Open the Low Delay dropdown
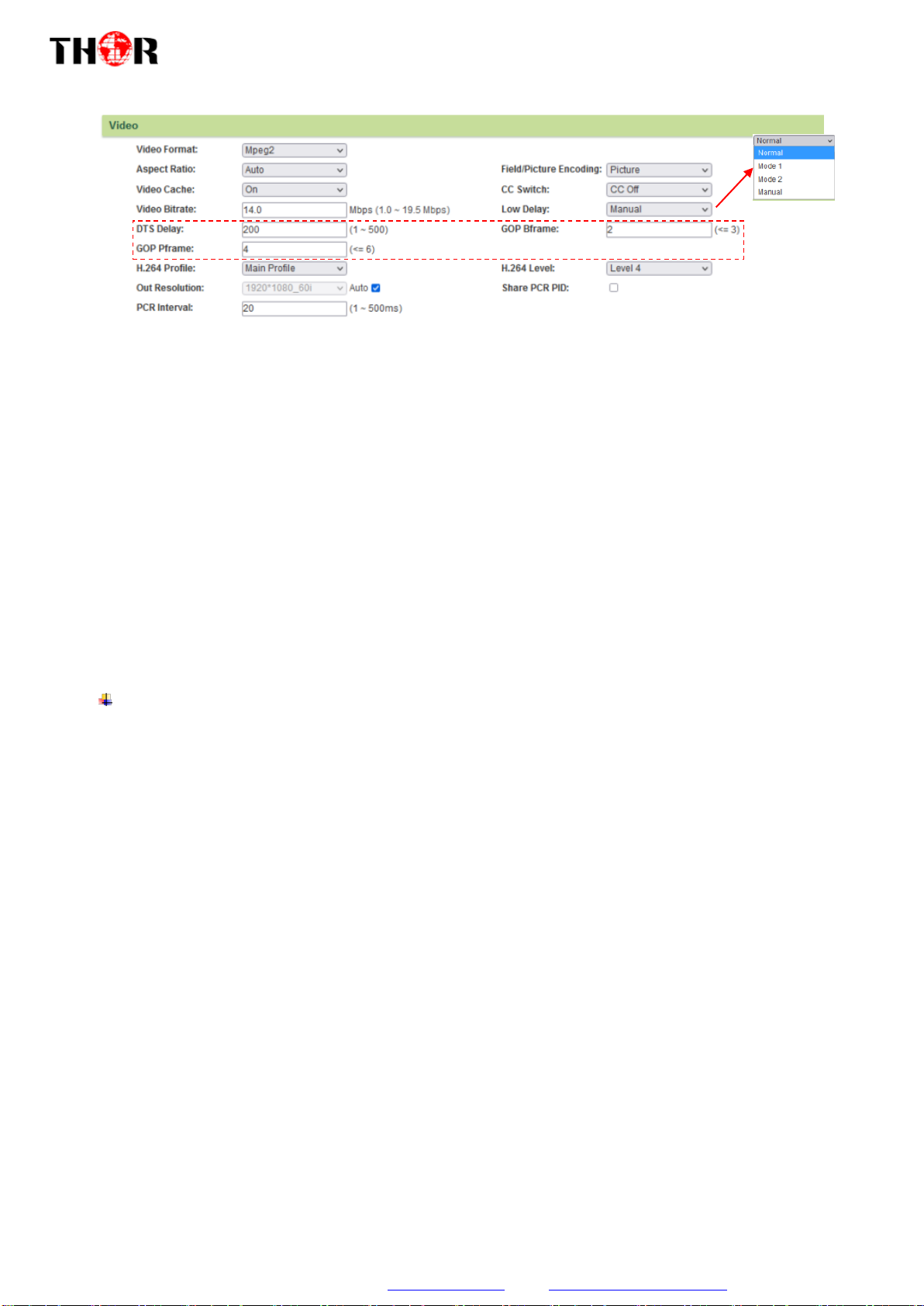The height and width of the screenshot is (1306, 924). click(x=659, y=209)
